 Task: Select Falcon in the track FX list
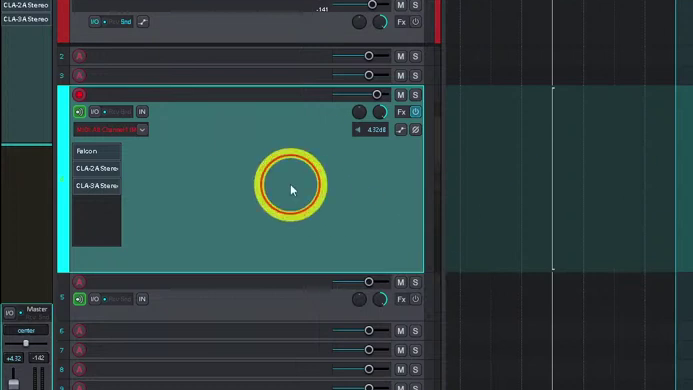tap(97, 151)
